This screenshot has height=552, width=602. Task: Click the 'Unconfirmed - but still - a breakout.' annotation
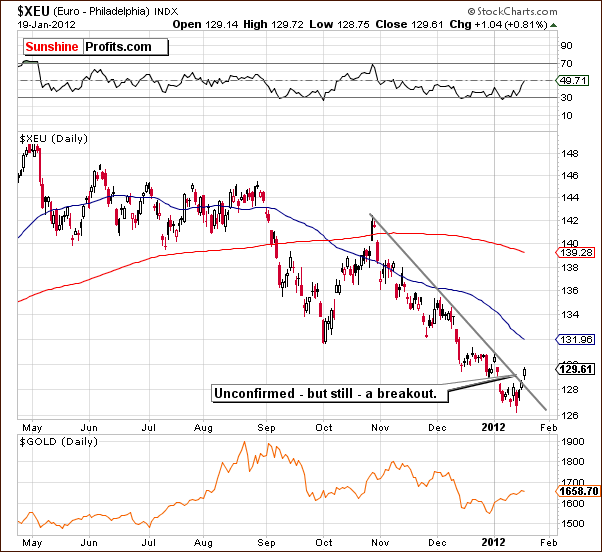[x=330, y=393]
